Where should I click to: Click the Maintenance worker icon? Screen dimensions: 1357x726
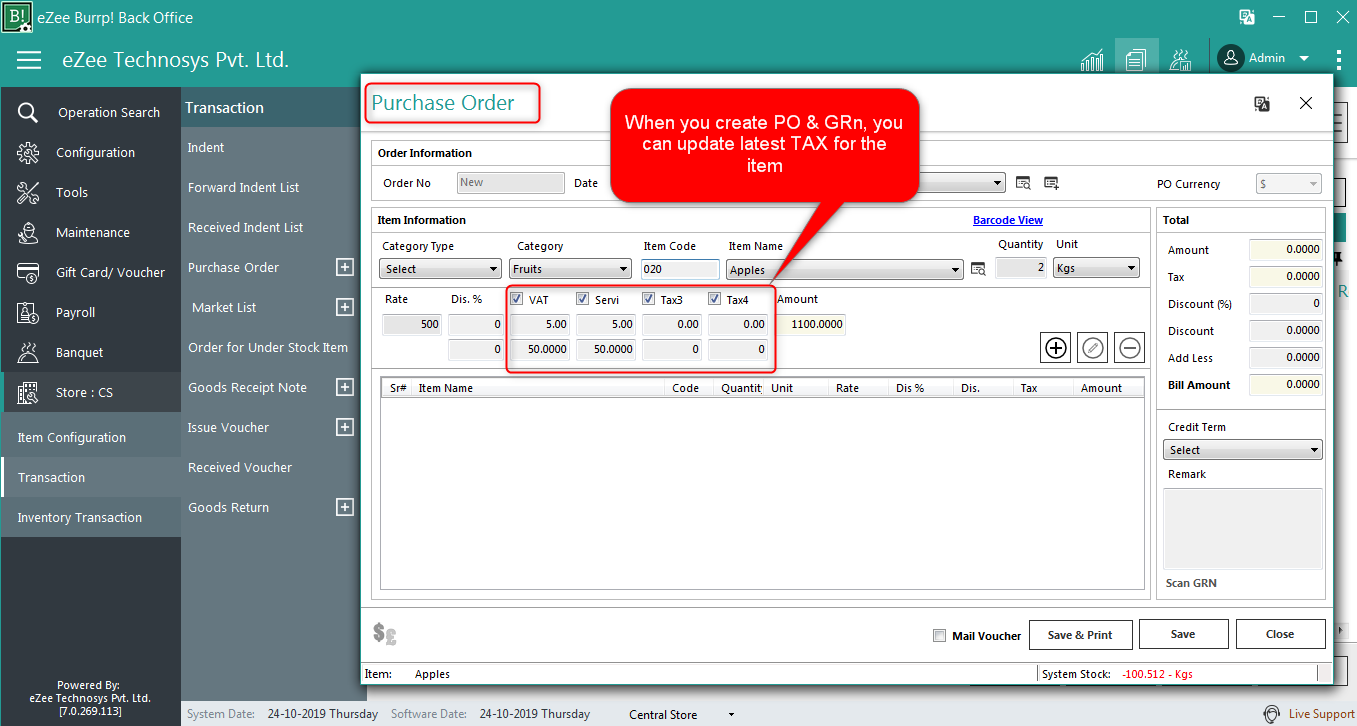pos(28,232)
